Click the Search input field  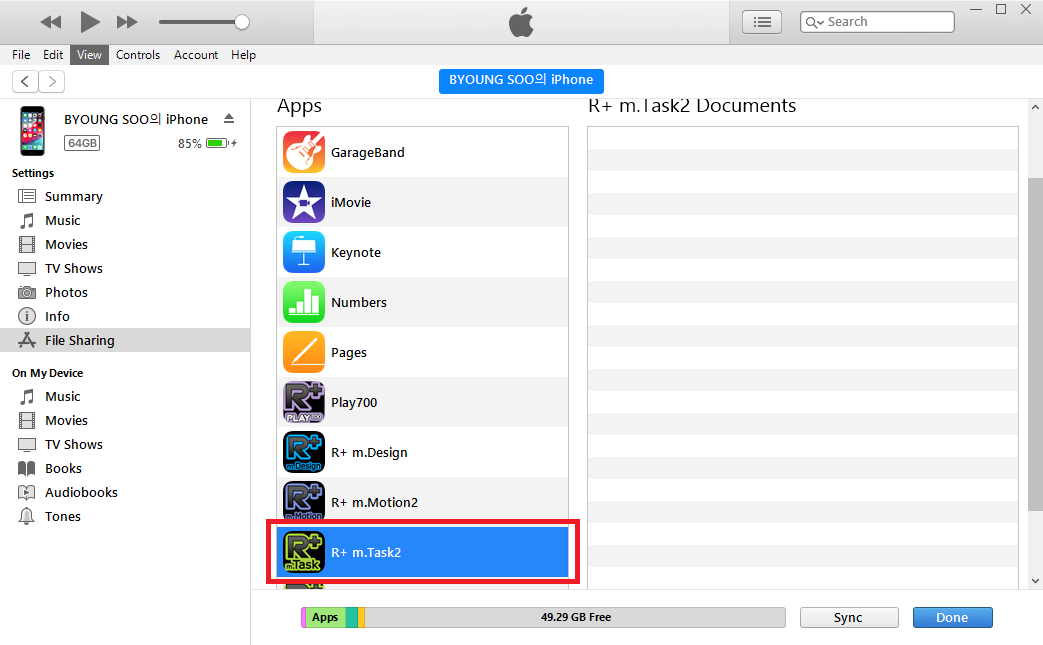coord(877,22)
